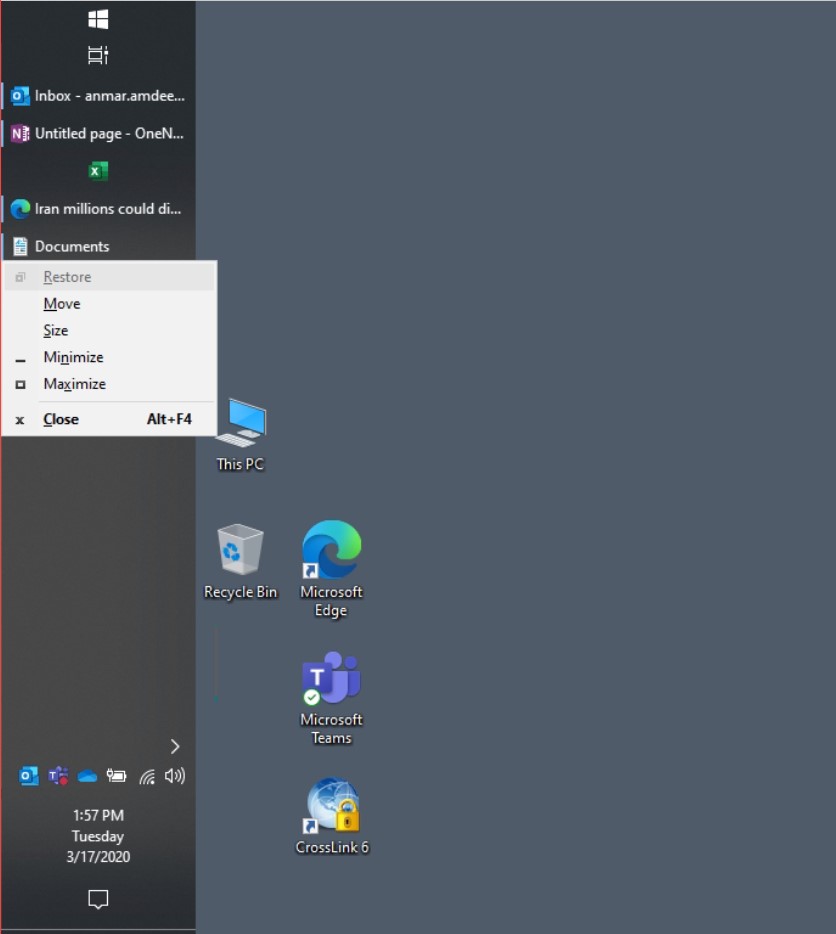Viewport: 836px width, 934px height.
Task: Open the clock showing 1:57 PM
Action: pos(98,835)
